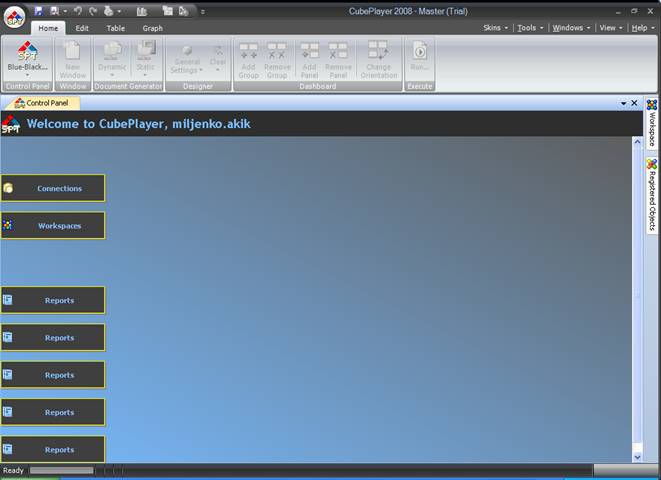Open the Help menu
The height and width of the screenshot is (480, 661).
(643, 28)
